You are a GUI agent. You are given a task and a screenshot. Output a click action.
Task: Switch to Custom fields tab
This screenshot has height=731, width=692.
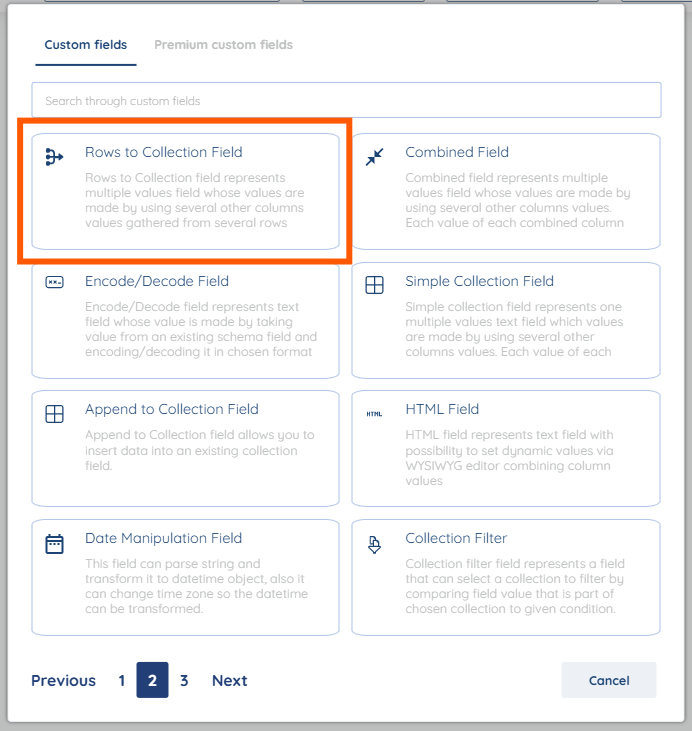86,45
